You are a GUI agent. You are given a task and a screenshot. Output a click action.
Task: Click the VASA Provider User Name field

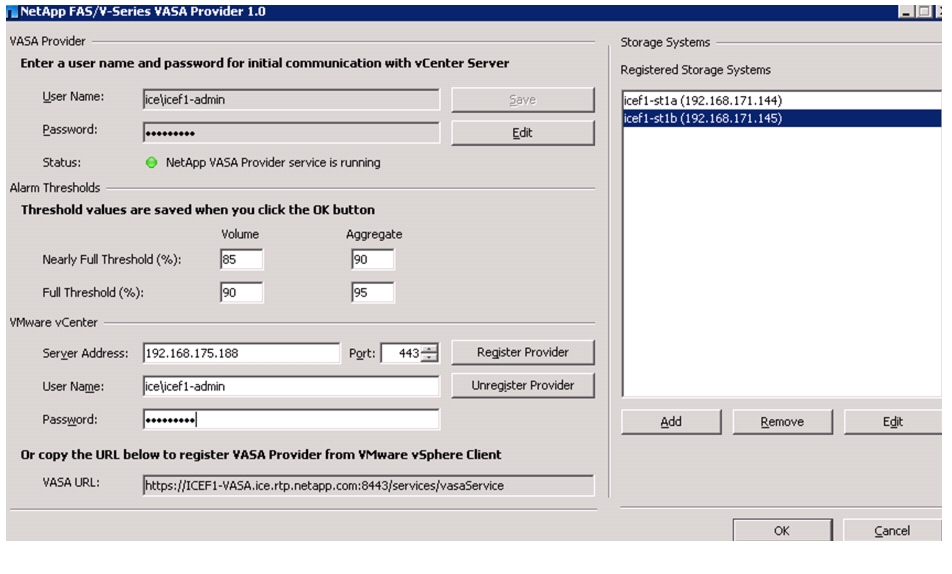click(x=291, y=100)
